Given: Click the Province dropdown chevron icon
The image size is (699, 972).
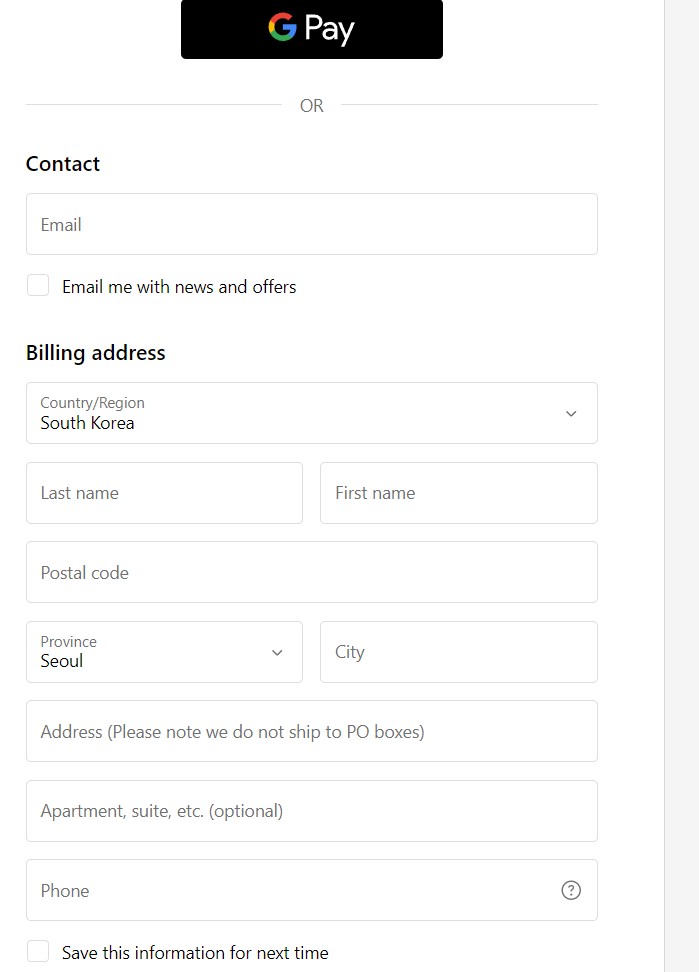Looking at the screenshot, I should click(x=277, y=653).
